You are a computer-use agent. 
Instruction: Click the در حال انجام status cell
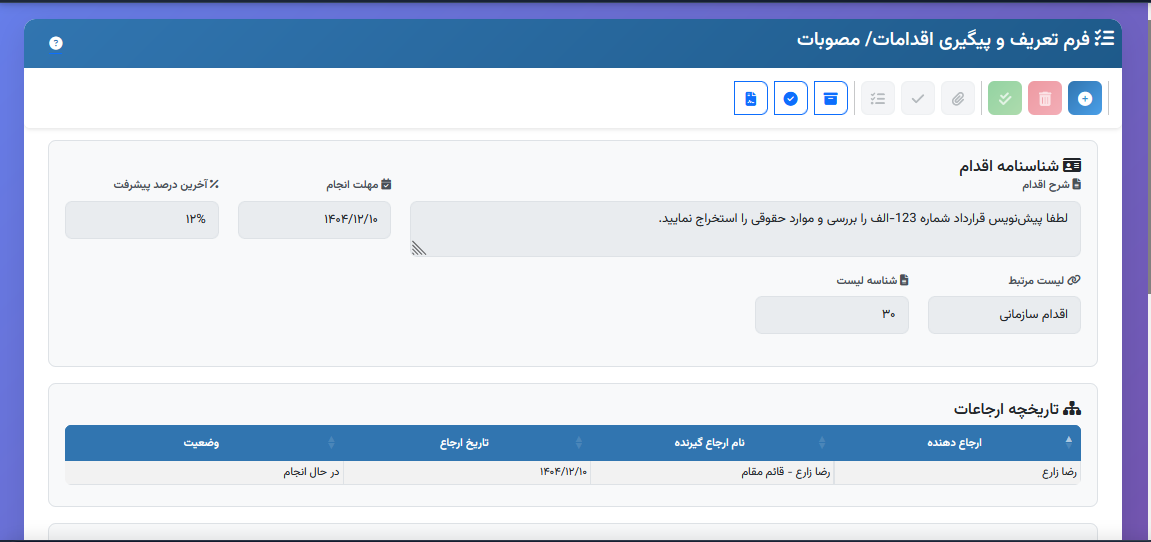204,472
